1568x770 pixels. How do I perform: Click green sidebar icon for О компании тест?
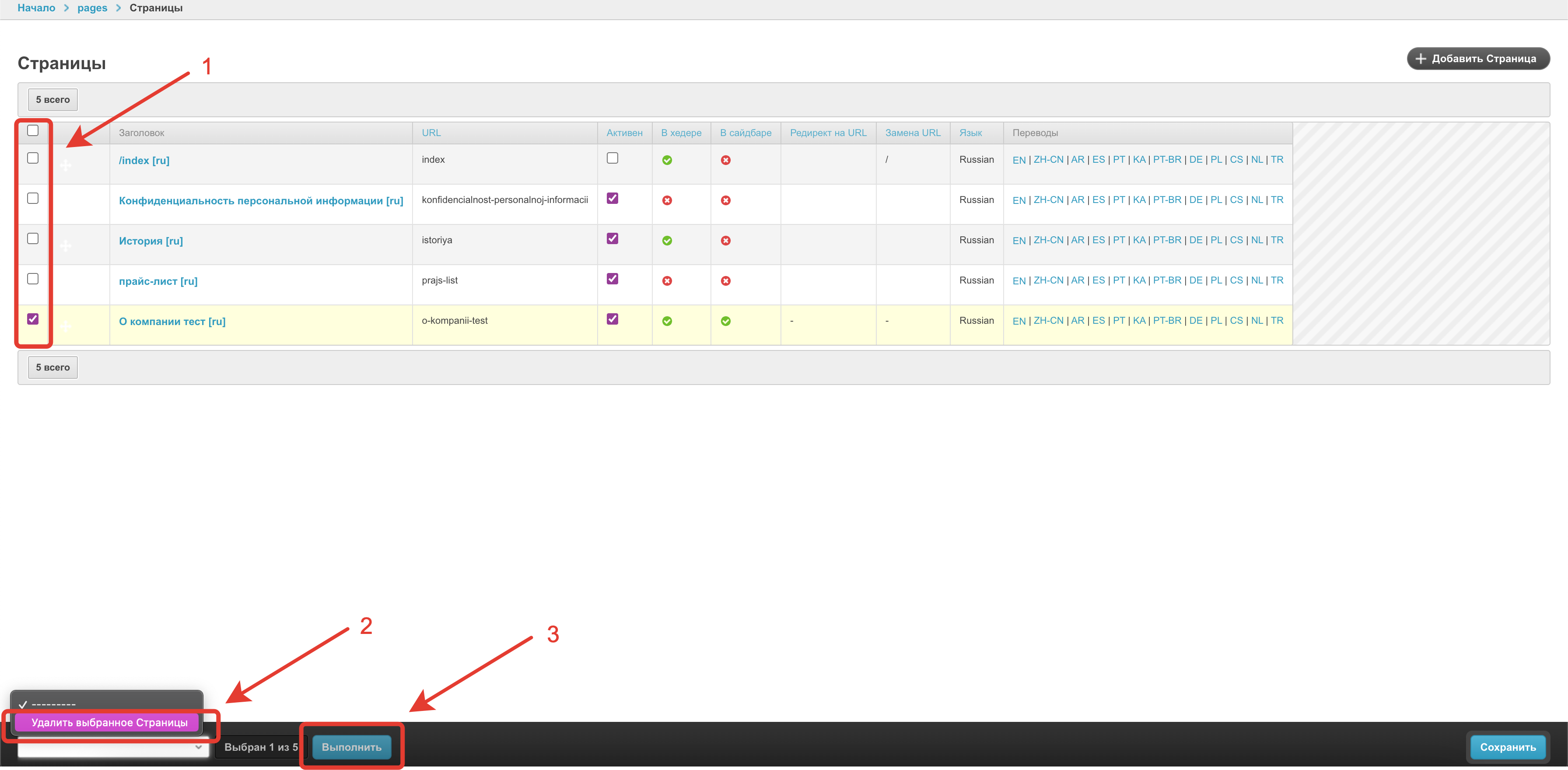(725, 321)
